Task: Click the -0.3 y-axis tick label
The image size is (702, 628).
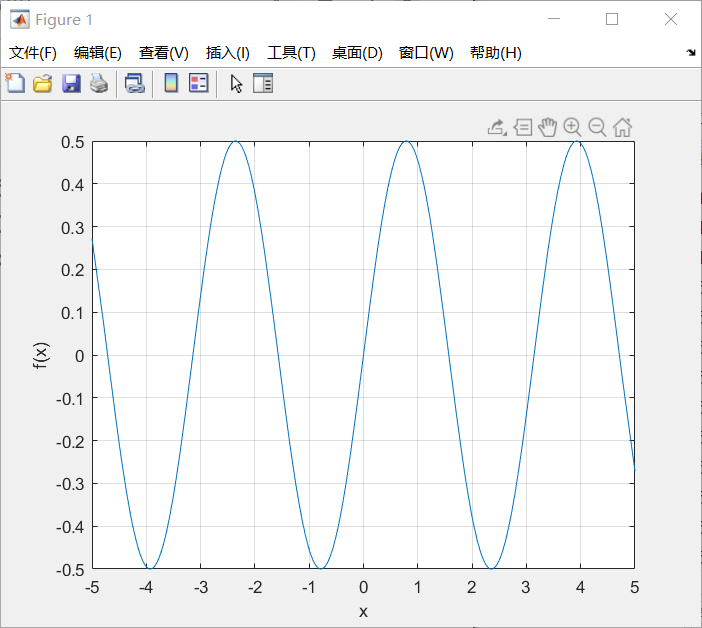Action: [70, 484]
